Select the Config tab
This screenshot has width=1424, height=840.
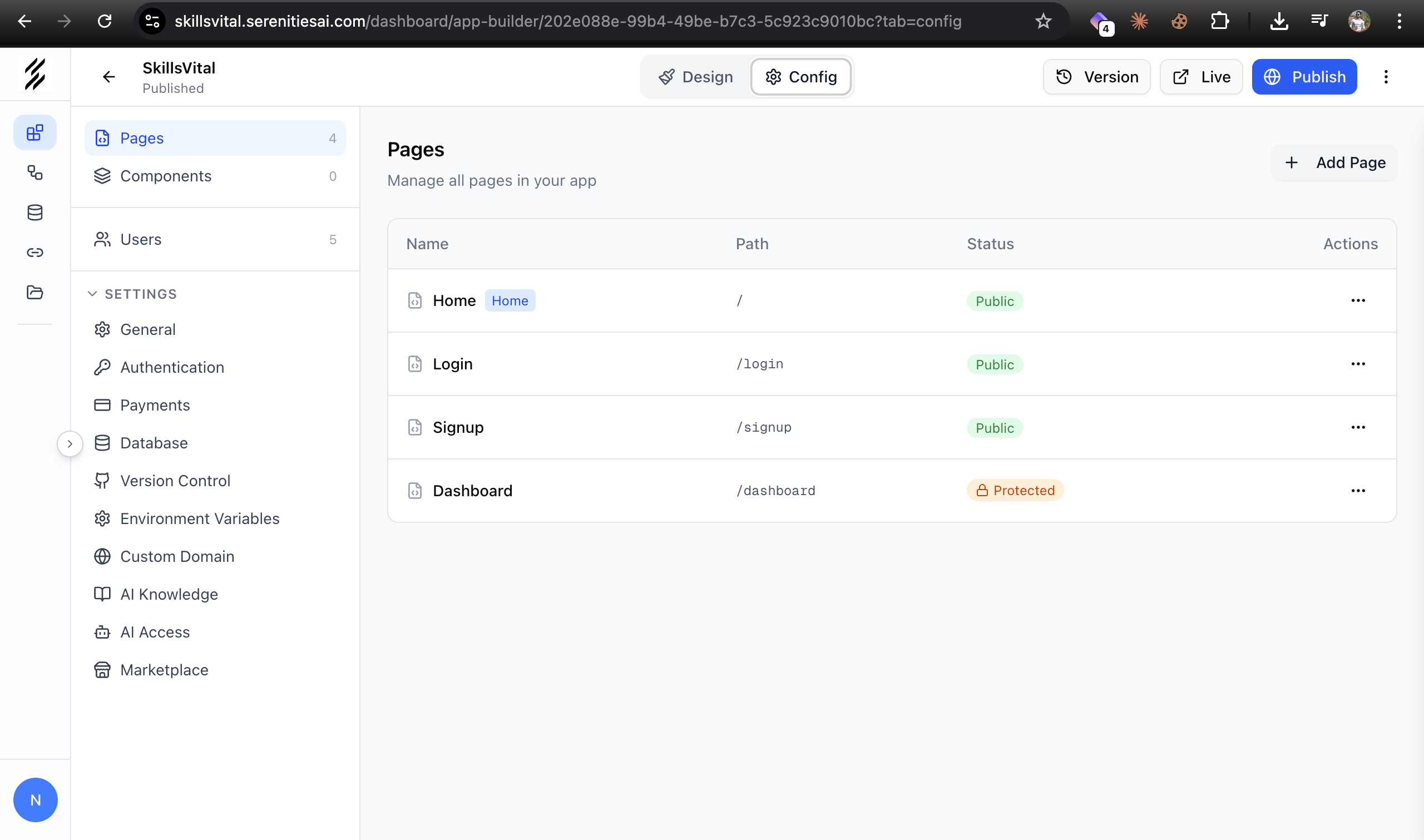point(801,77)
